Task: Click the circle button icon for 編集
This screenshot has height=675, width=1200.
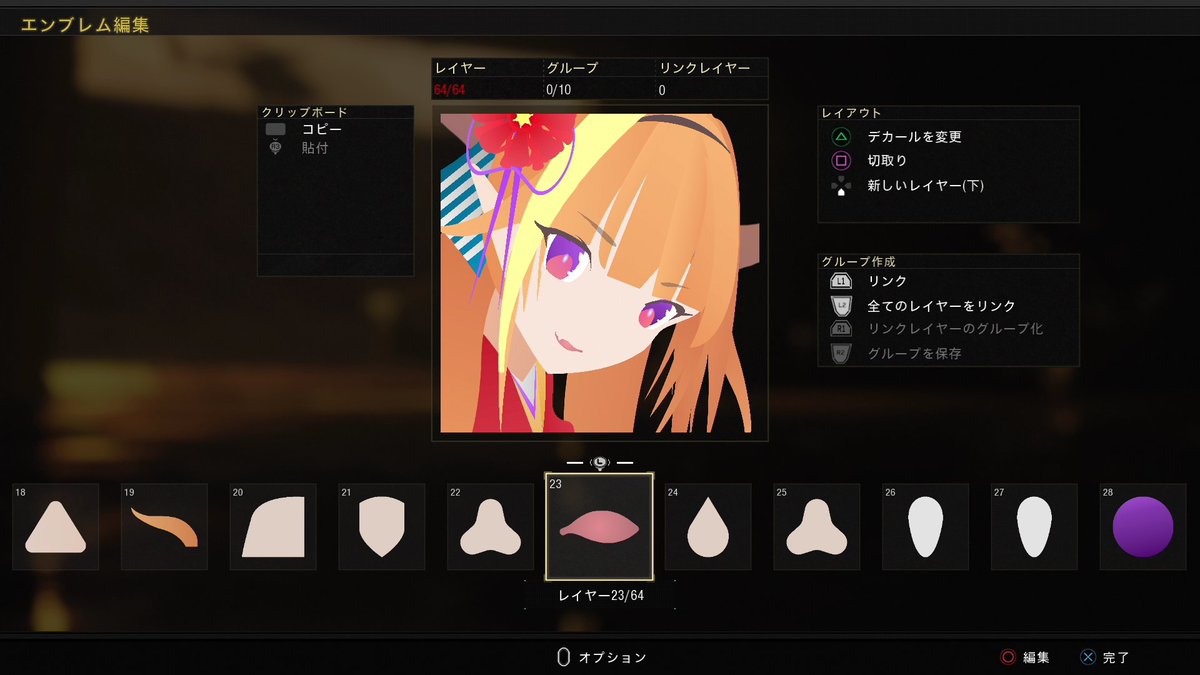Action: point(1008,657)
